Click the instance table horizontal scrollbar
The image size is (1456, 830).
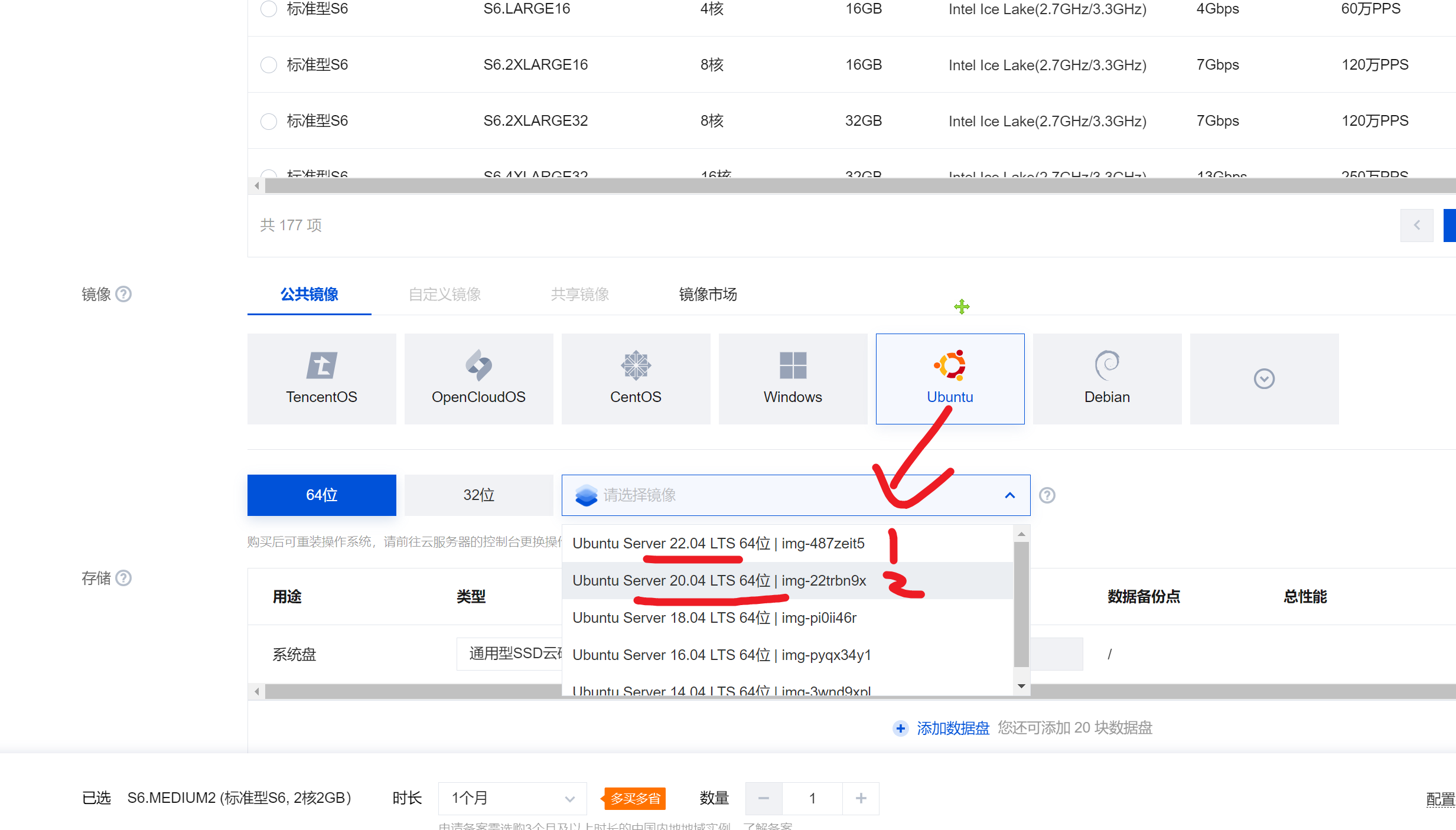point(860,186)
